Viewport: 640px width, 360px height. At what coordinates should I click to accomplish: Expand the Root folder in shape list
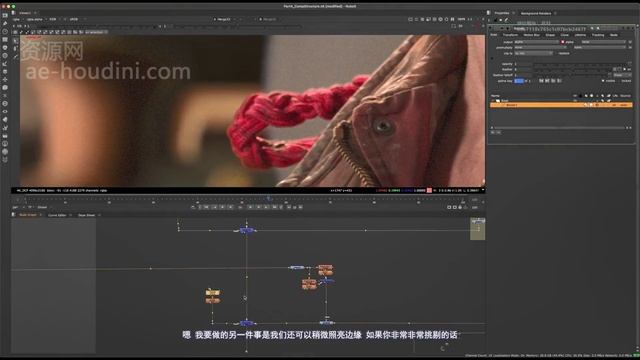point(493,100)
